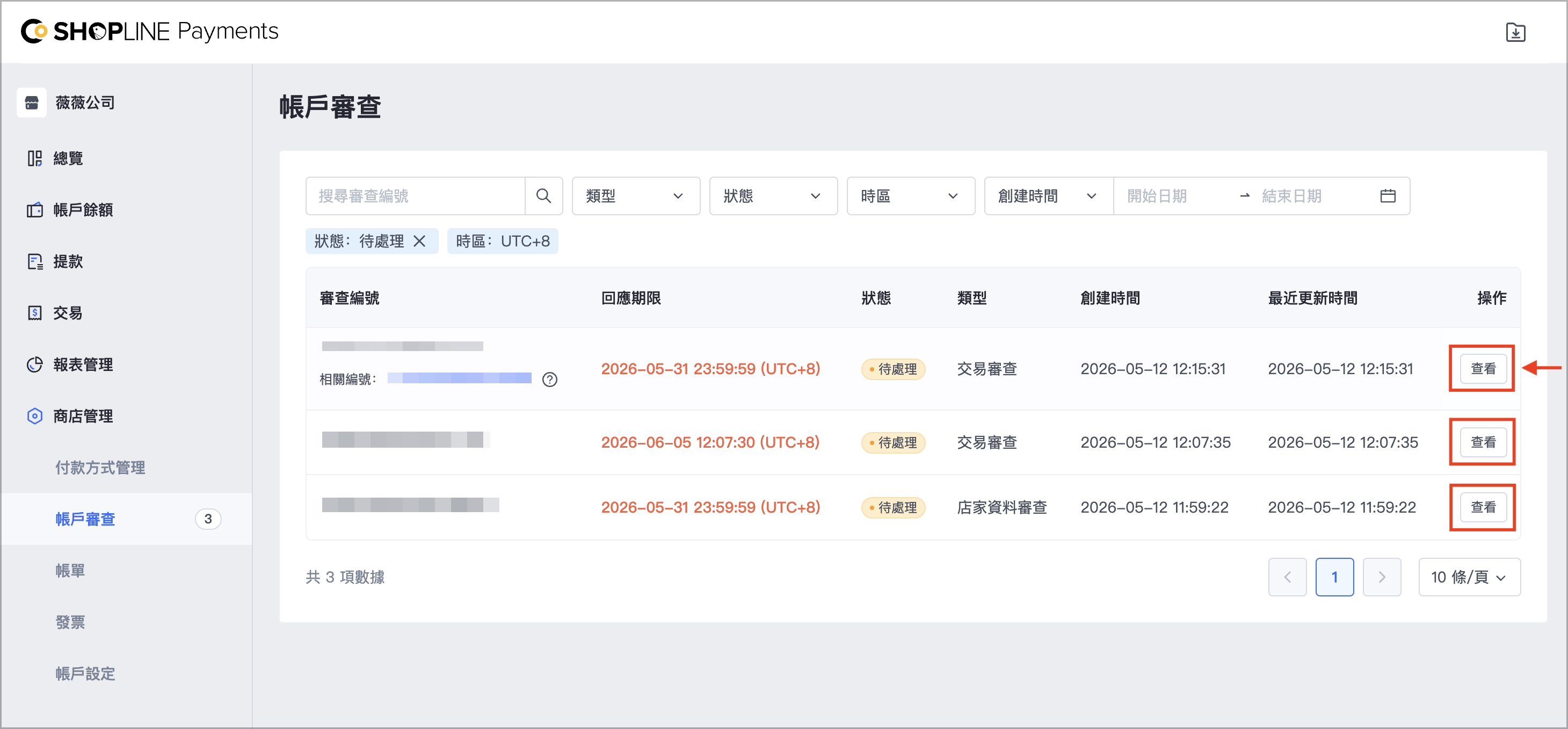View review created at 12:15:31
Screen dimensions: 1568x729
click(x=1483, y=369)
